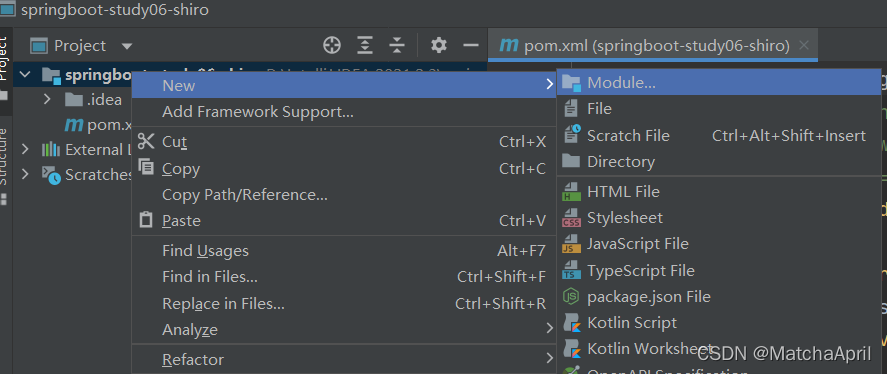
Task: Click the Paste menu entry
Action: pos(344,221)
